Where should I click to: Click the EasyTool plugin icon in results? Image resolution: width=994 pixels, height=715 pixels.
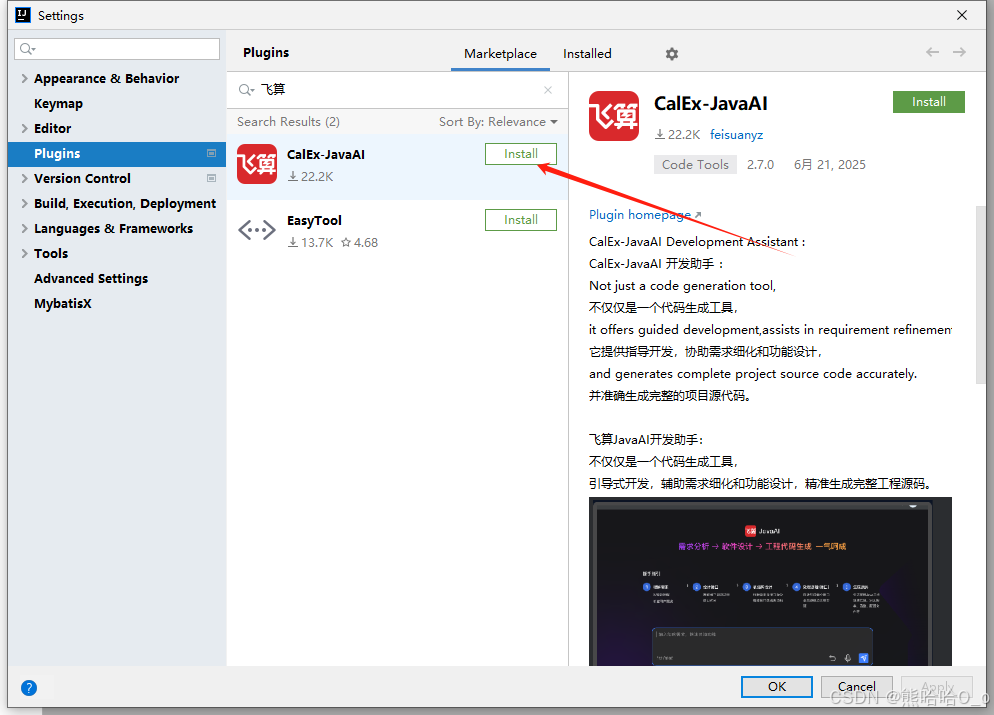coord(257,229)
